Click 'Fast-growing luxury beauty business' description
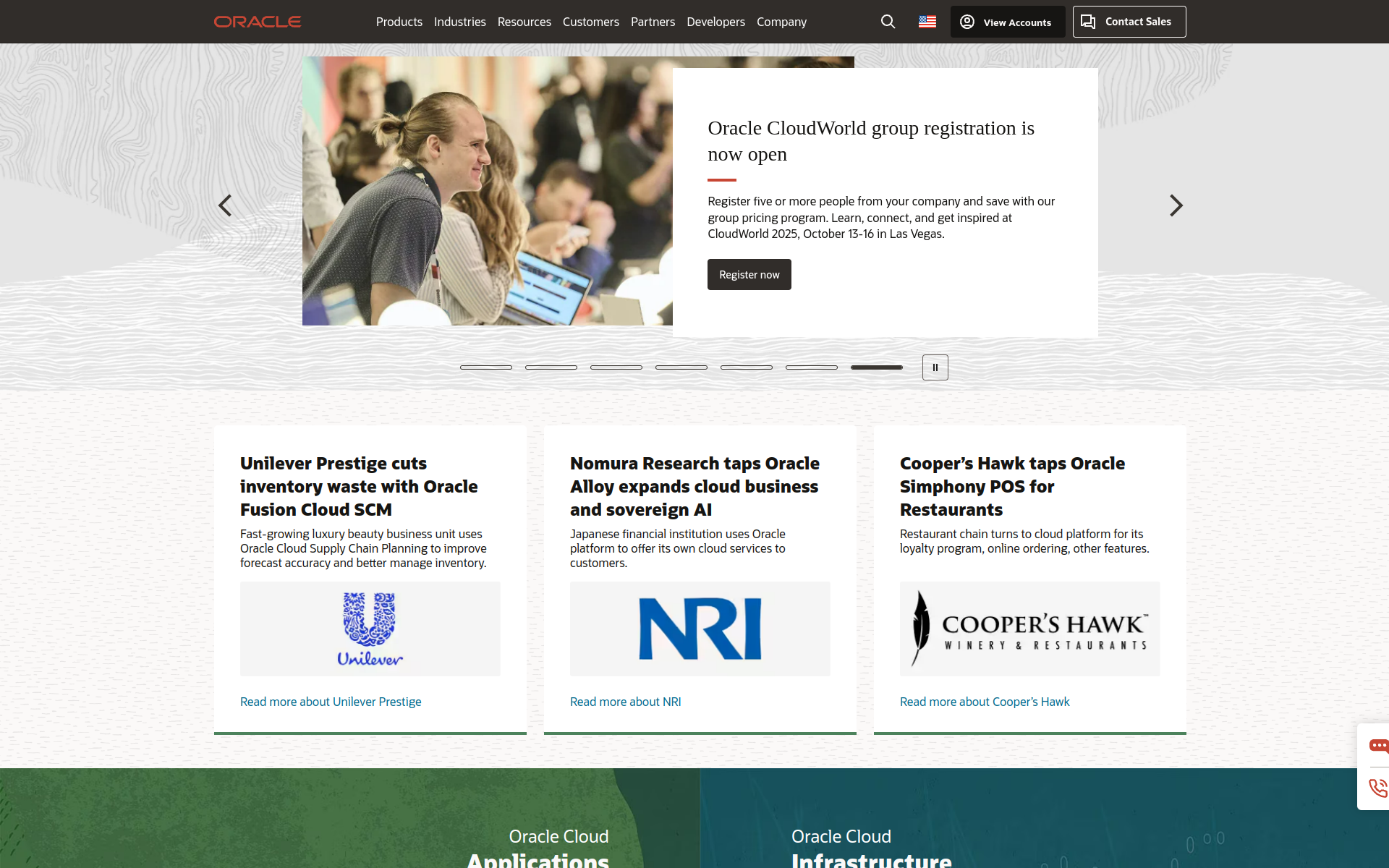The image size is (1389, 868). point(363,548)
